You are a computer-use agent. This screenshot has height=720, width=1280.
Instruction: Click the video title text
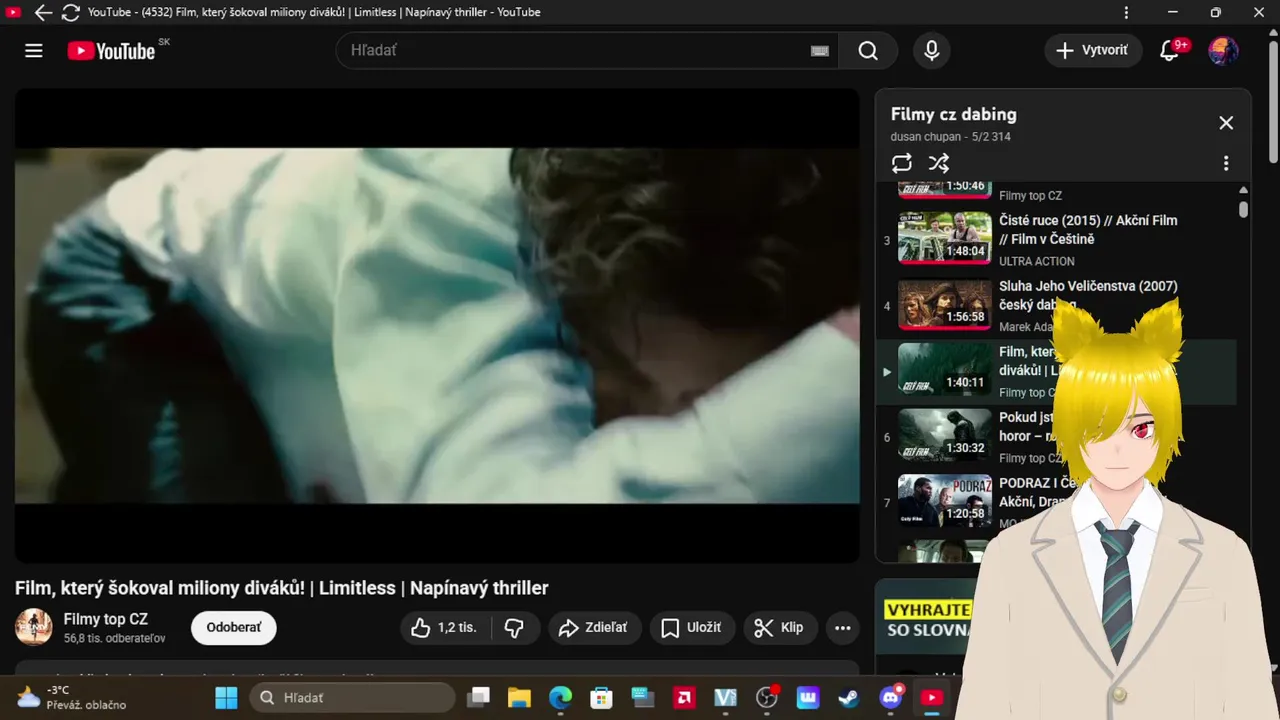tap(281, 588)
